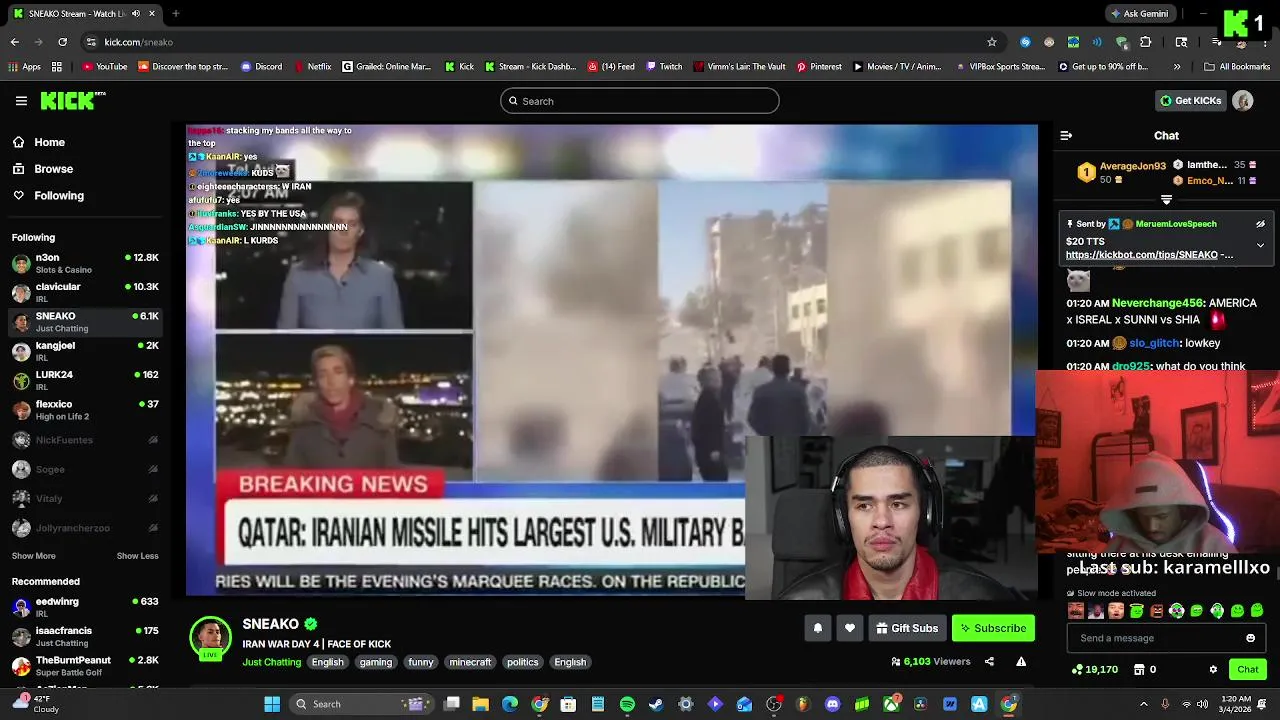Click SNEAKO profile avatar
This screenshot has height=720, width=1280.
click(210, 638)
